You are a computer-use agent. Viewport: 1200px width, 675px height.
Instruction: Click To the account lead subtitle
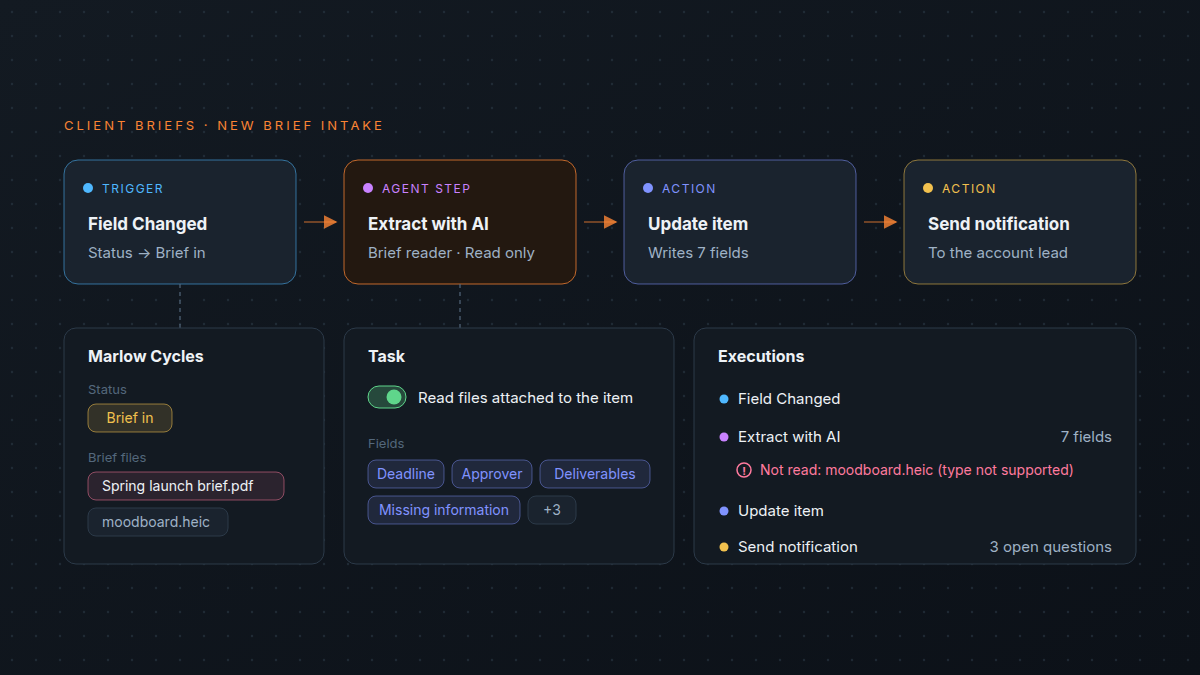click(998, 253)
